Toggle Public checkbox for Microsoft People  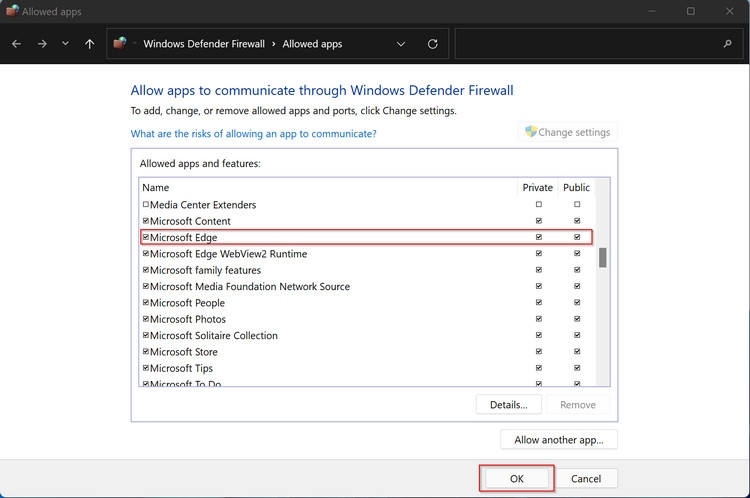577,302
